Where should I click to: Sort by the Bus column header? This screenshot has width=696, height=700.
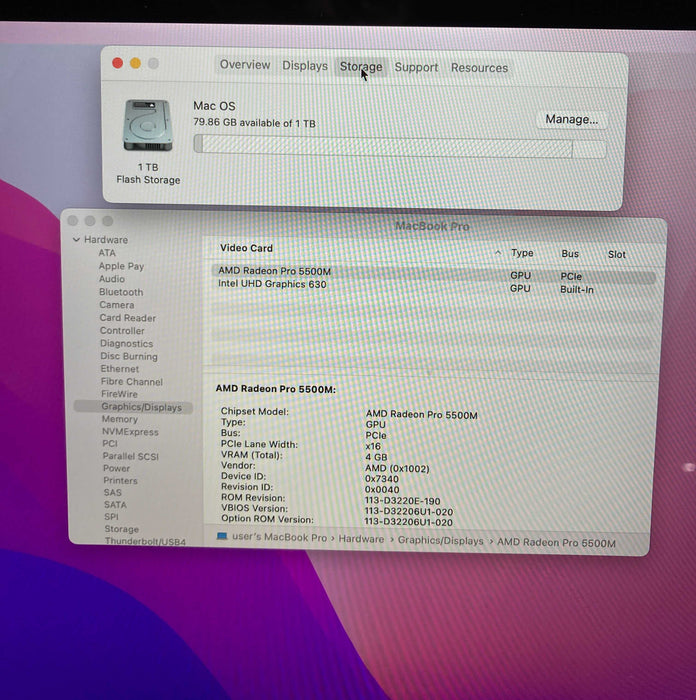coord(570,254)
